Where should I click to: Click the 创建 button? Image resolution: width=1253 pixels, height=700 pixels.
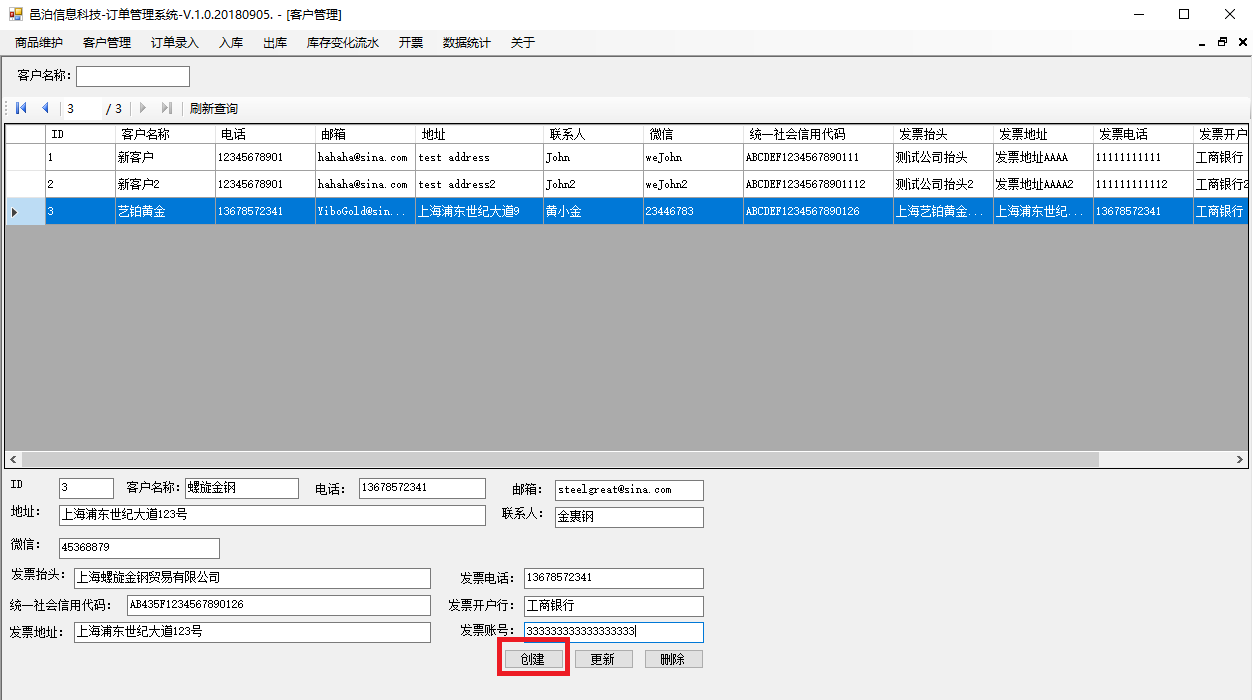[533, 659]
